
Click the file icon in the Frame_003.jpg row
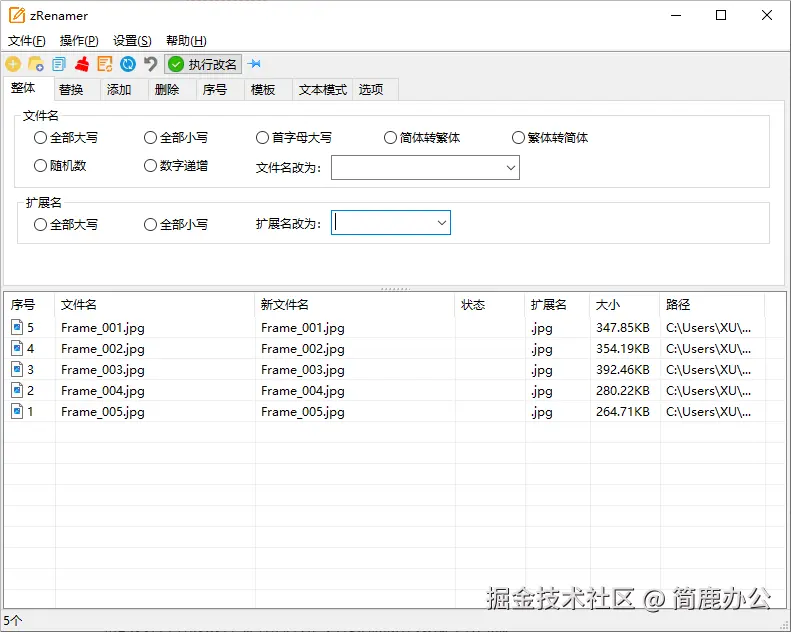point(17,369)
